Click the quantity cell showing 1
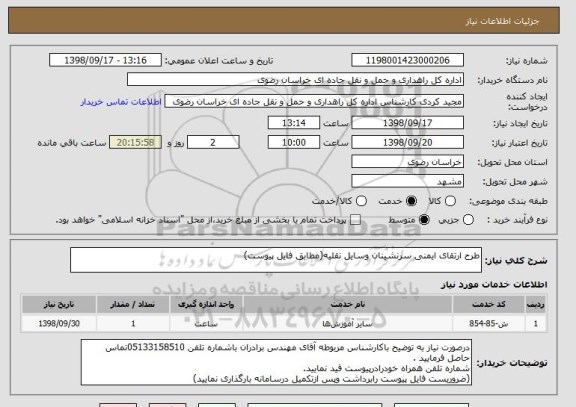This screenshot has width=576, height=407. click(133, 324)
